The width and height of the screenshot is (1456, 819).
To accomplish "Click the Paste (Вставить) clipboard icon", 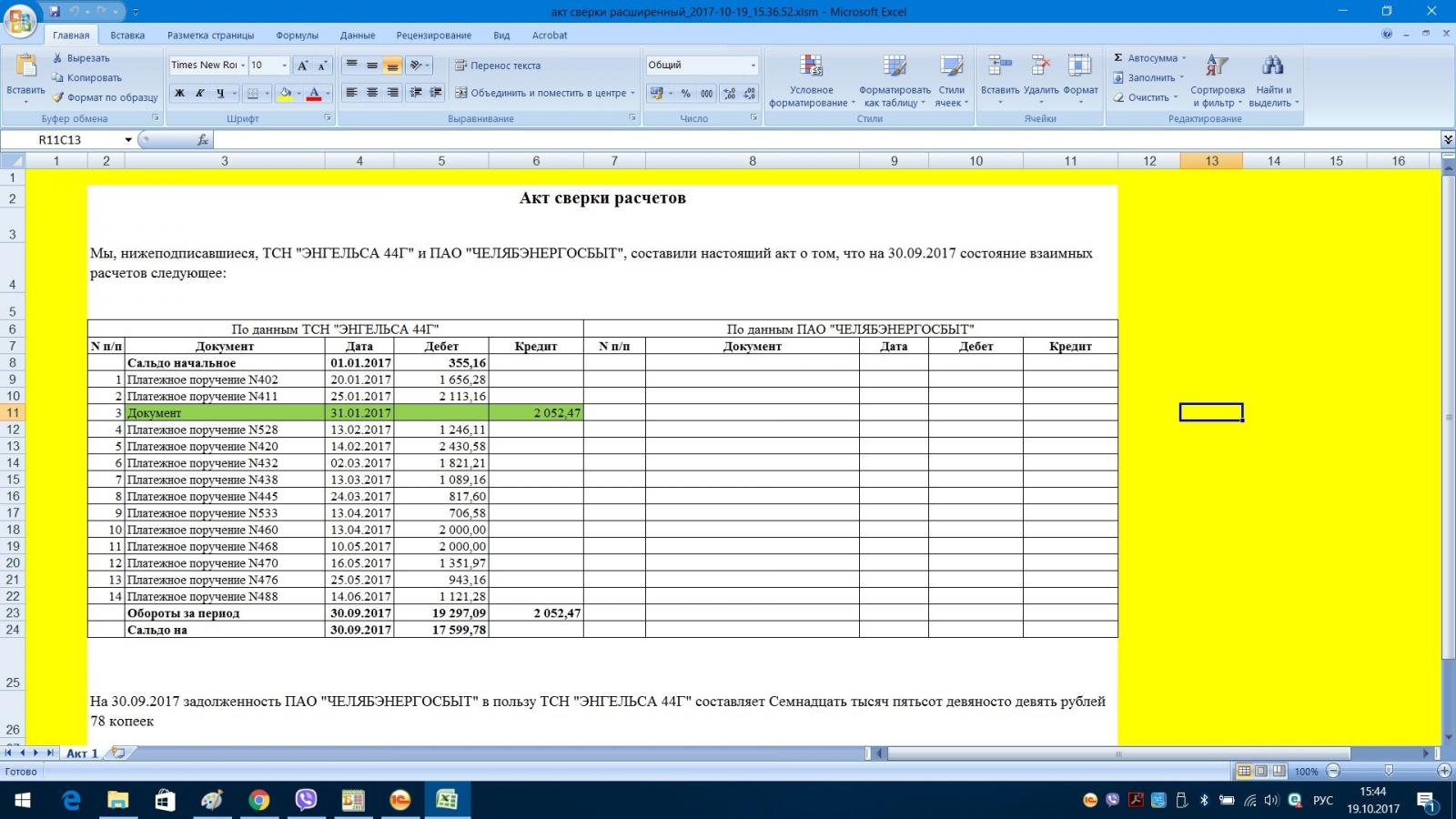I will click(25, 67).
